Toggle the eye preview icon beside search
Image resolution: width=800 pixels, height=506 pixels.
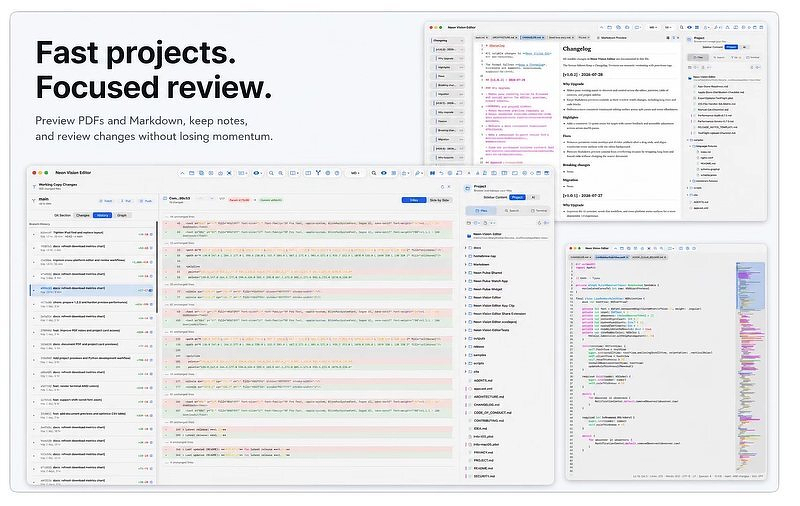point(384,173)
